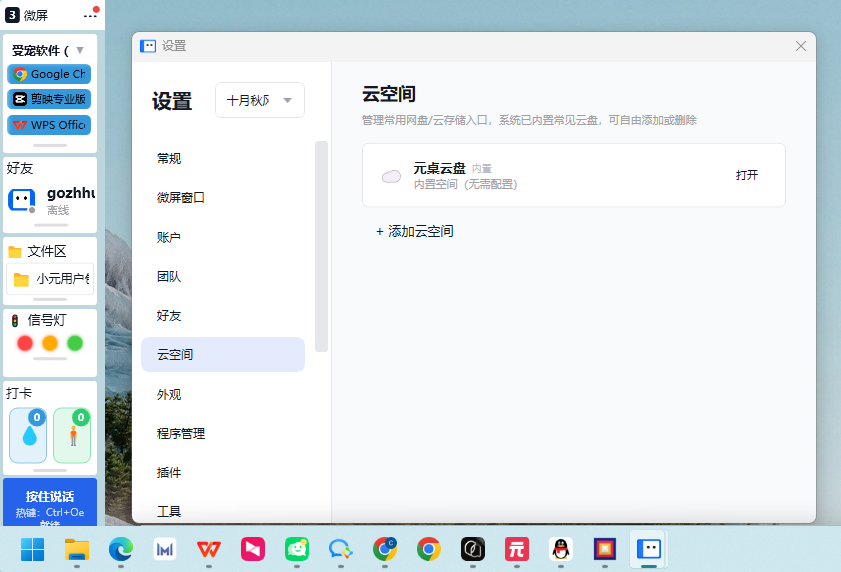
Task: Click the orange signal light
Action: point(50,343)
